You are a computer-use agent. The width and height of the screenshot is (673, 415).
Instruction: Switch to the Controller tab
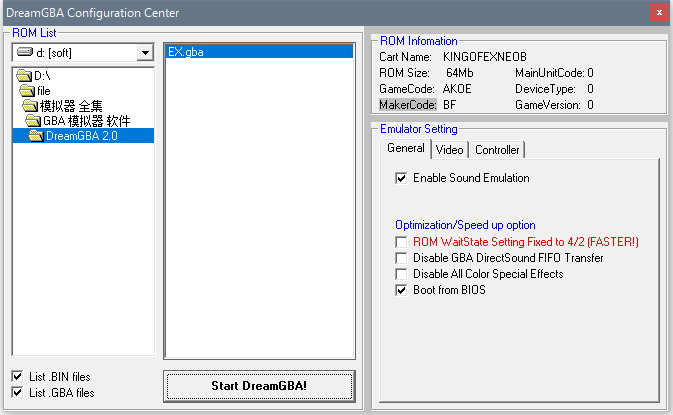tap(497, 149)
